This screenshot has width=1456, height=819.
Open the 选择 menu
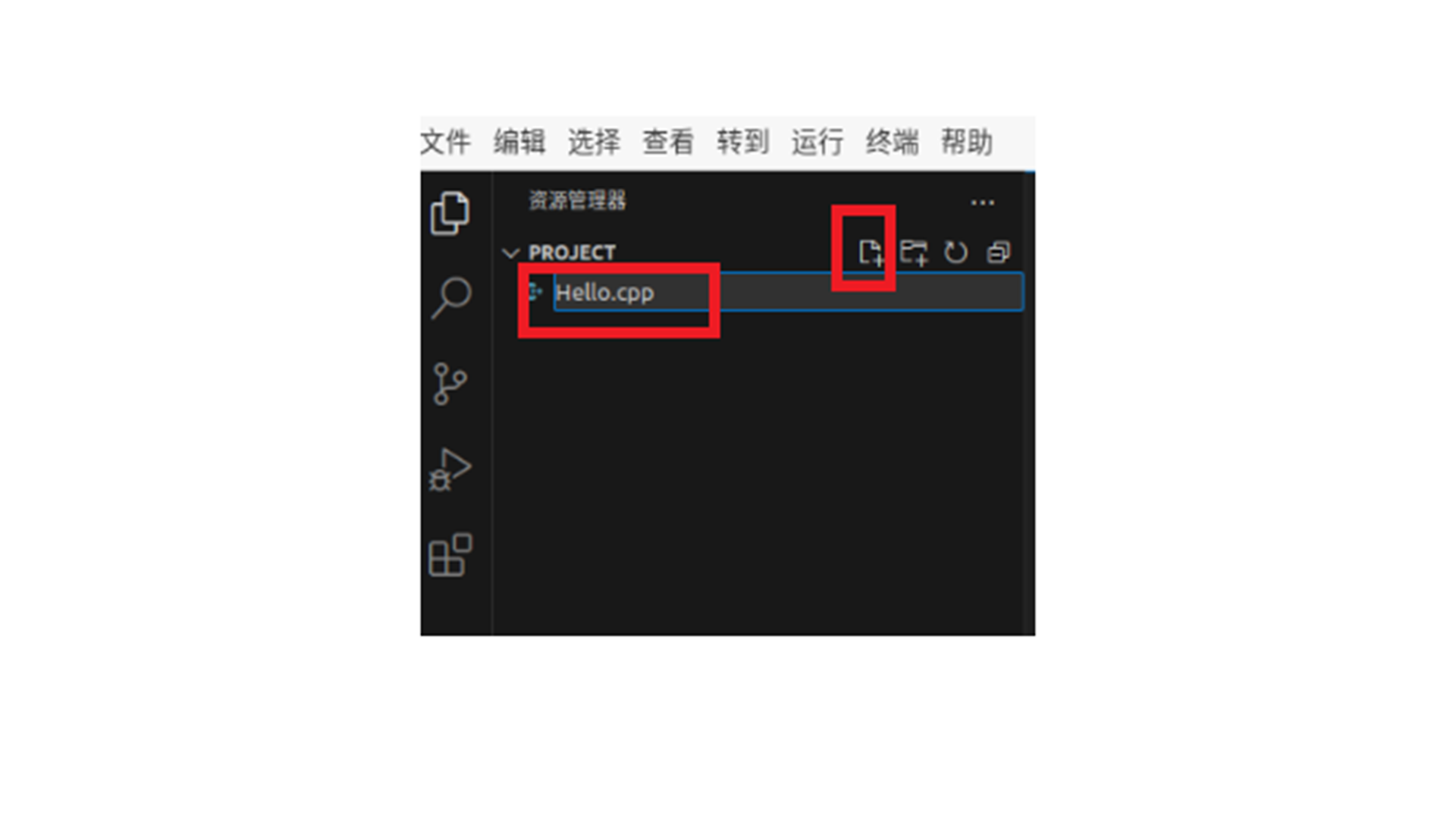(x=594, y=142)
